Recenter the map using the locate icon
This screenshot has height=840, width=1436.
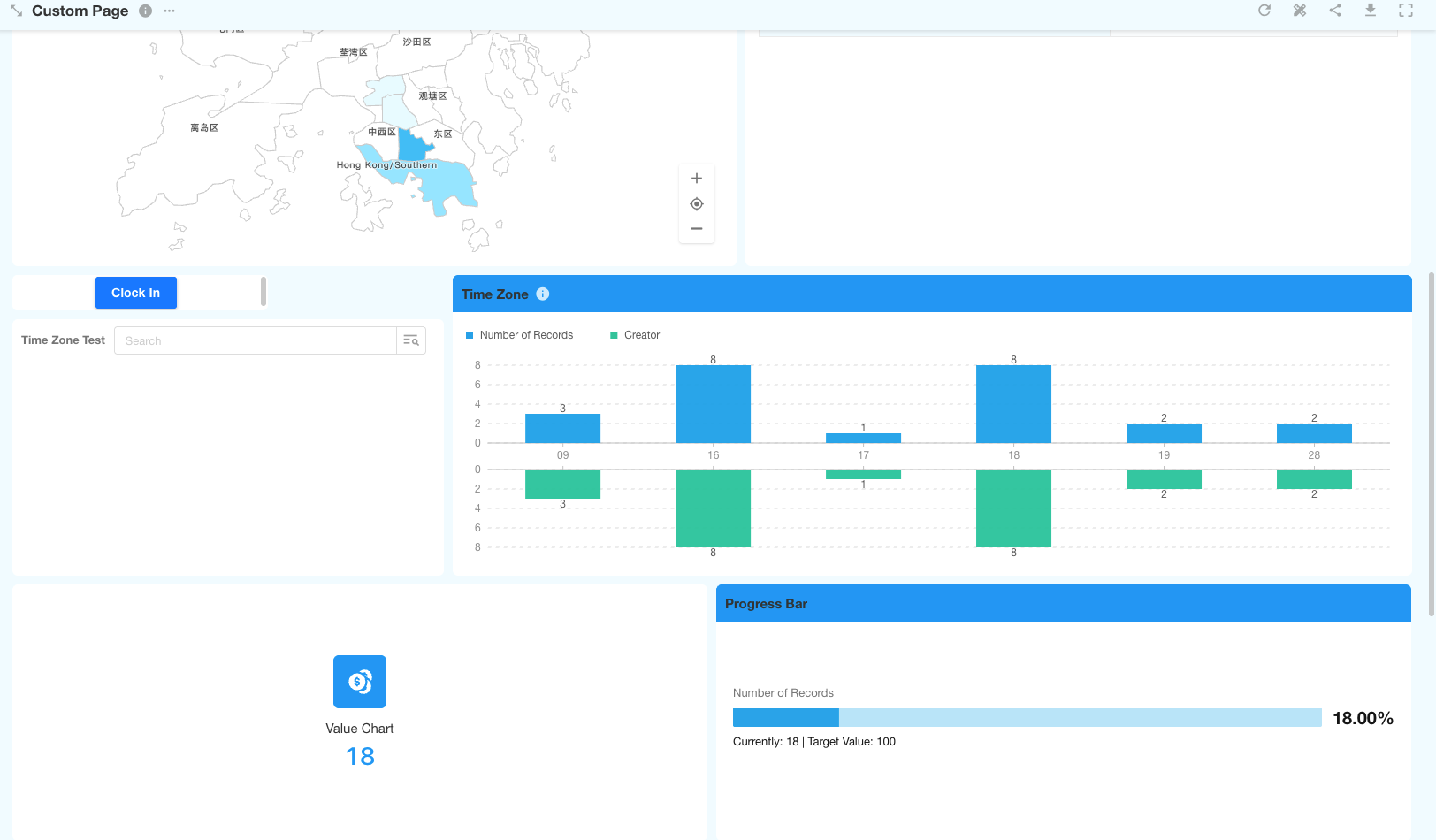697,204
